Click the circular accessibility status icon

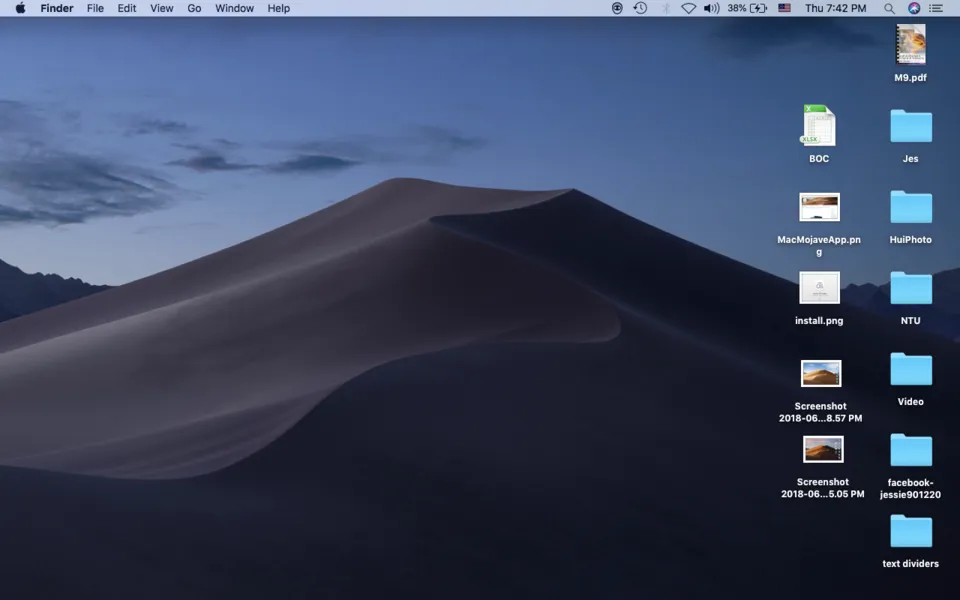617,8
